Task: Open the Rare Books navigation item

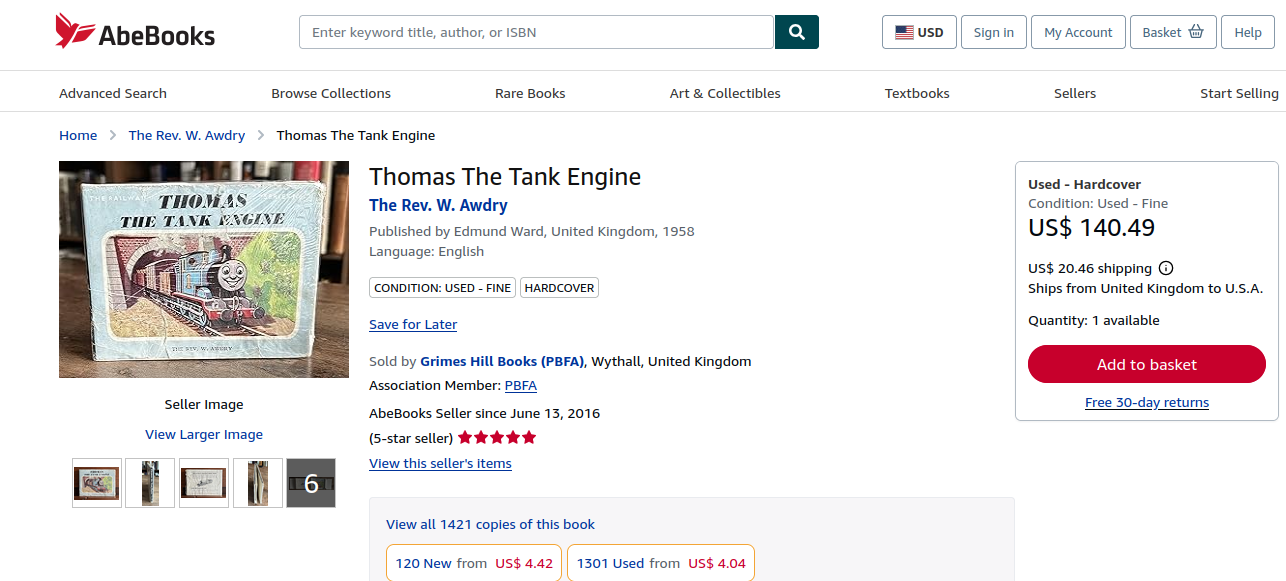Action: click(x=530, y=93)
